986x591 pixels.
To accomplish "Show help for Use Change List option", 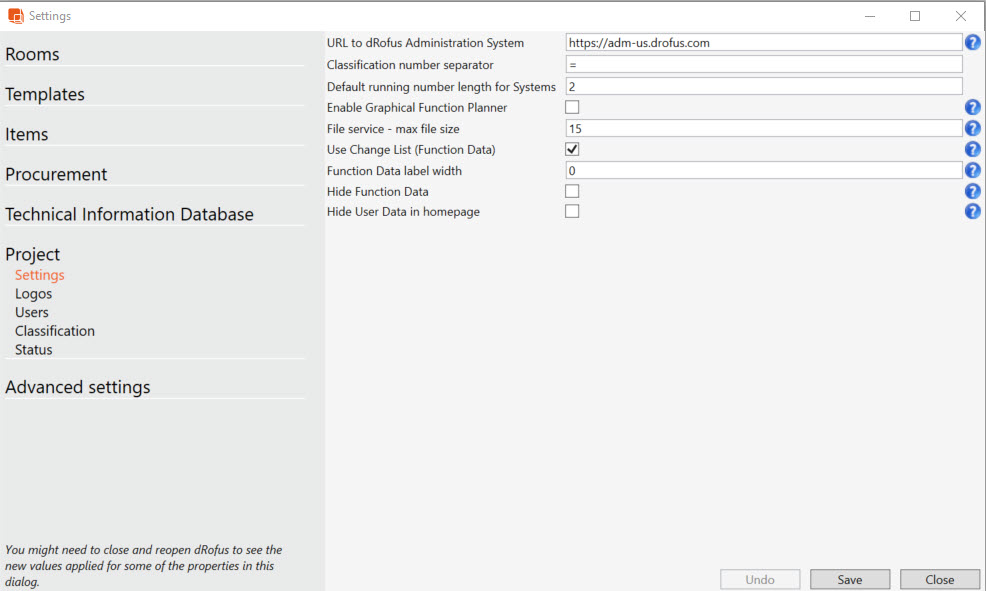I will coord(972,150).
